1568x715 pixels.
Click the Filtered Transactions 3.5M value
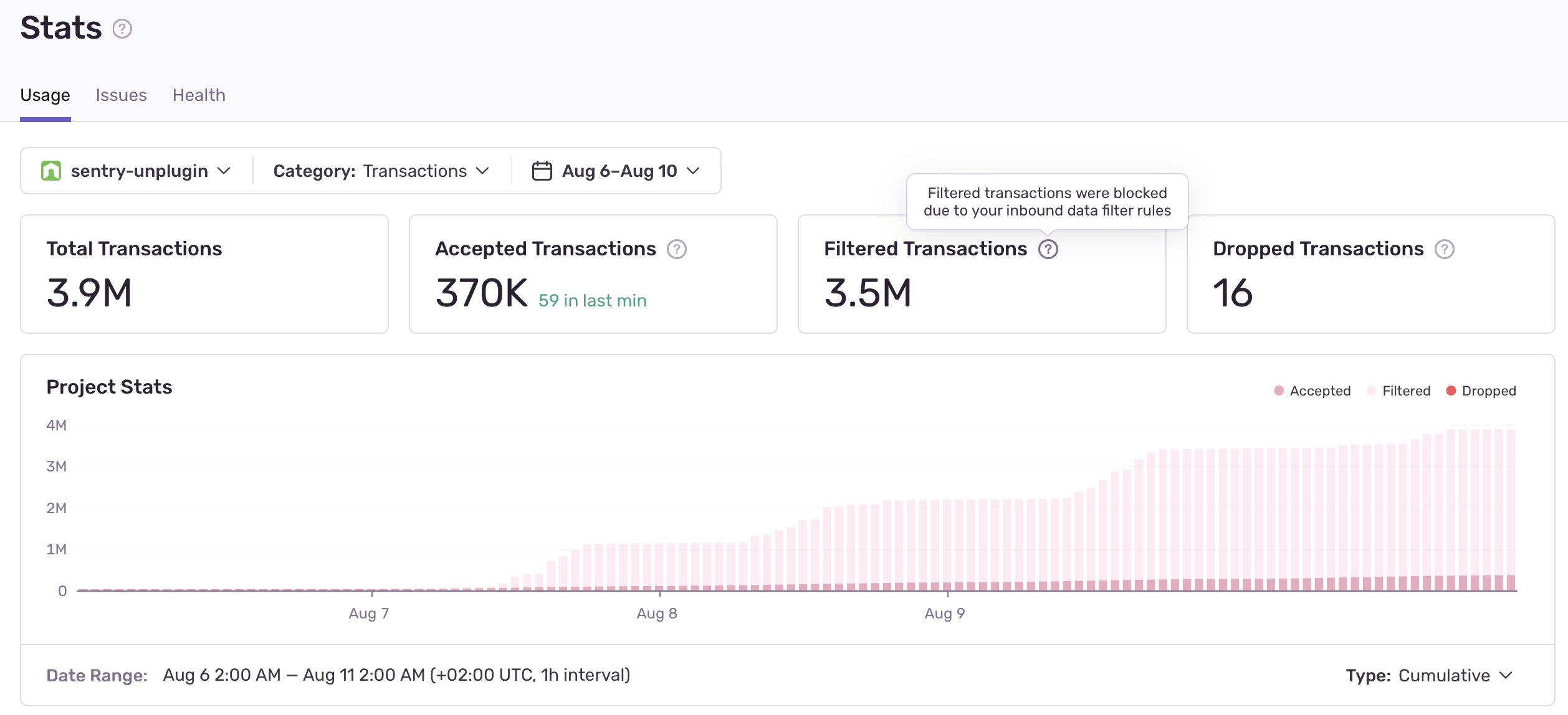point(868,293)
